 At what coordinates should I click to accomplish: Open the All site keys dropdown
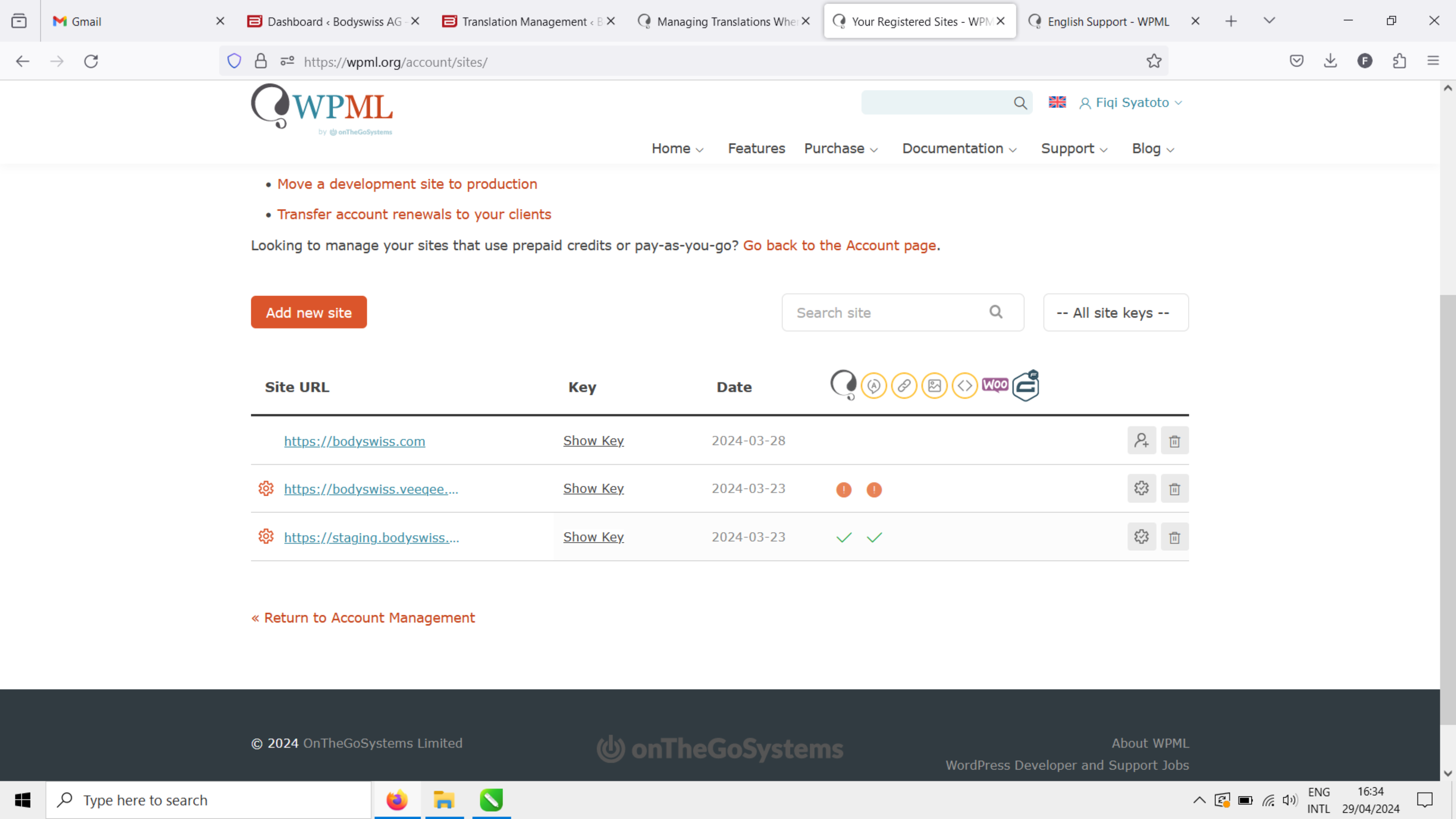1115,313
